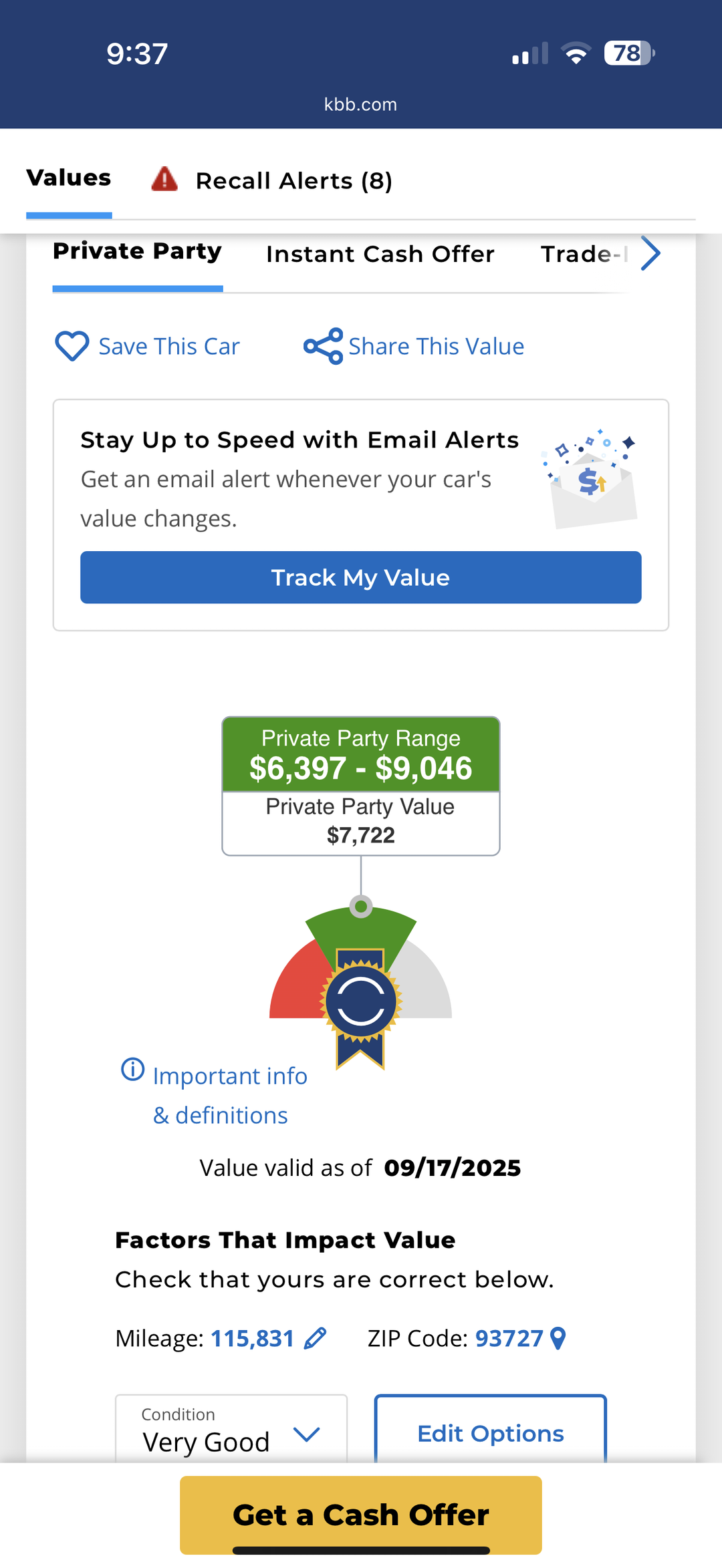Switch to the Instant Cash Offer tab
This screenshot has height=1568, width=722.
coord(380,255)
